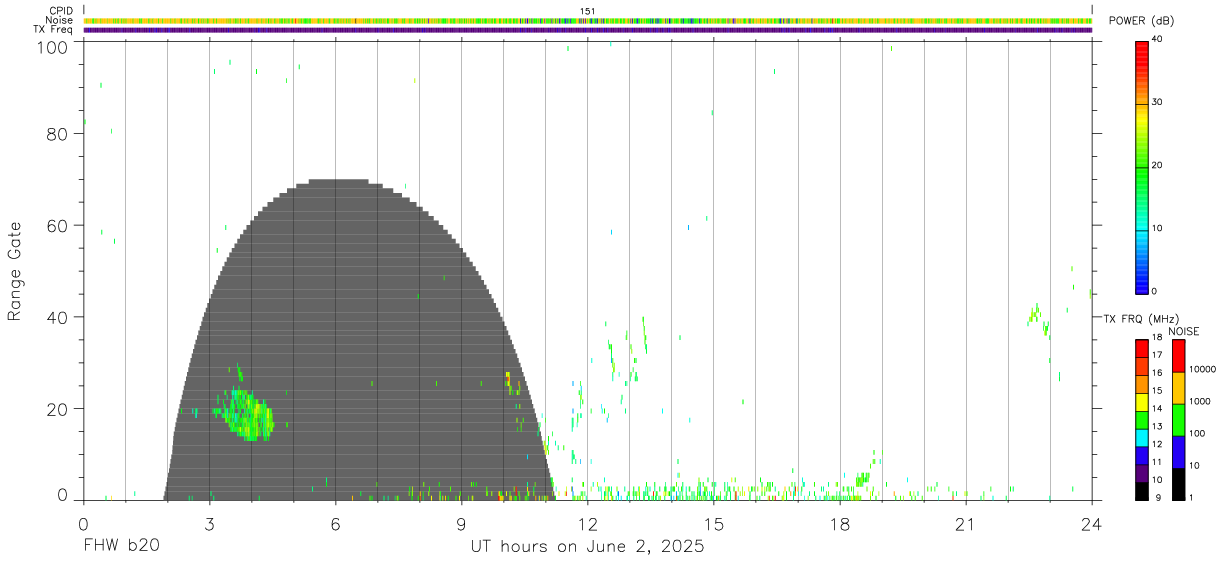
Task: Click the Range Gate tick label 20
Action: coord(56,409)
